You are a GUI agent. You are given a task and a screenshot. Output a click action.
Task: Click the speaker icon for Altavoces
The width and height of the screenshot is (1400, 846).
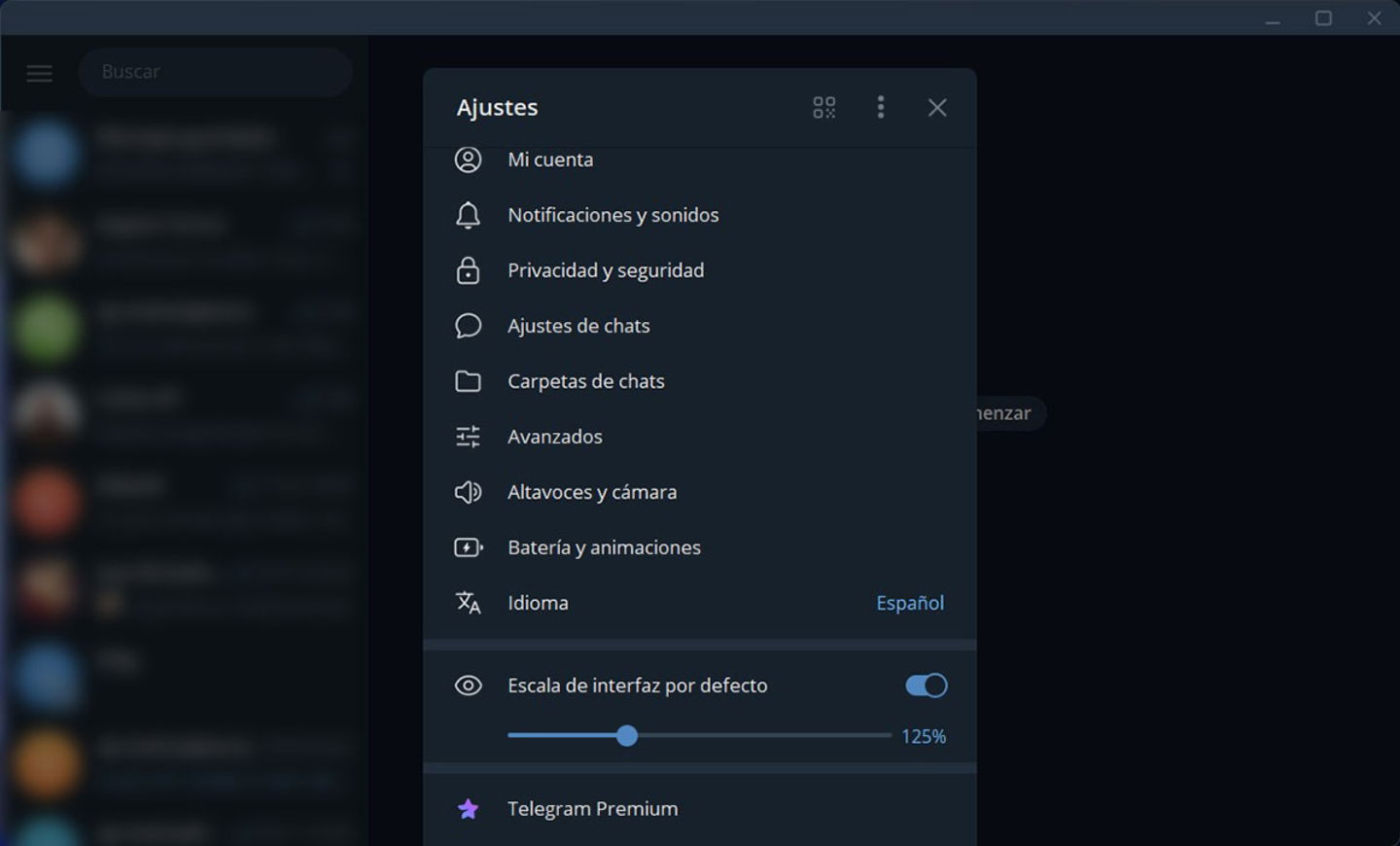[469, 492]
